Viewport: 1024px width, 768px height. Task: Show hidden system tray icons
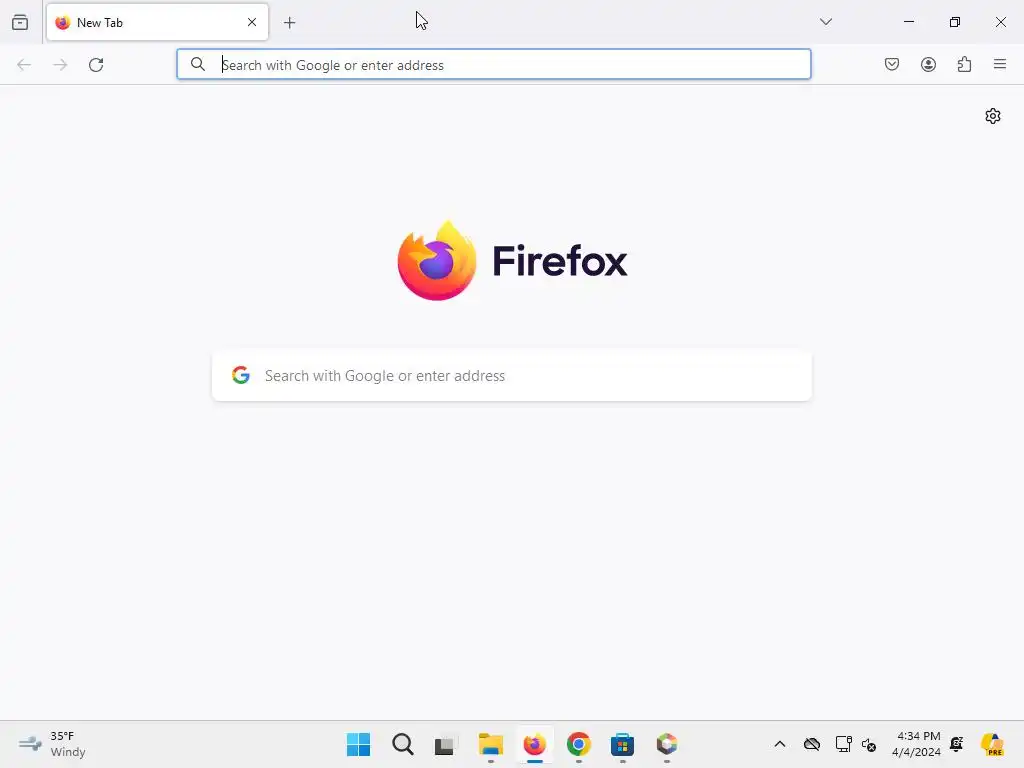(x=780, y=744)
